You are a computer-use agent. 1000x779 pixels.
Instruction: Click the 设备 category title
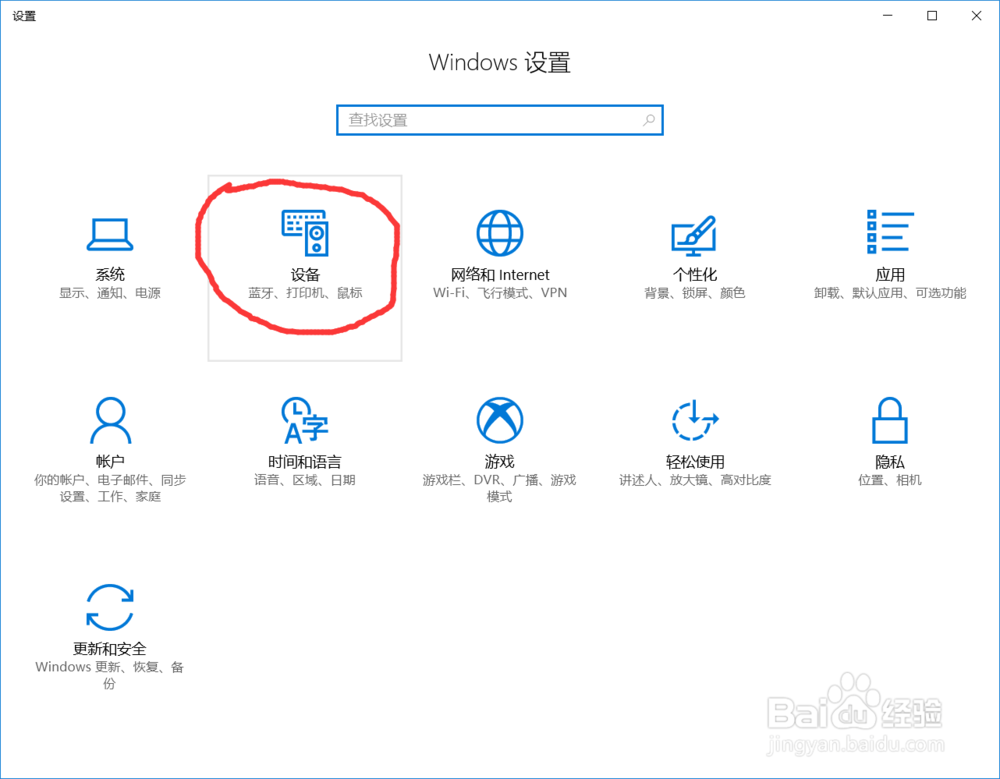tap(305, 274)
